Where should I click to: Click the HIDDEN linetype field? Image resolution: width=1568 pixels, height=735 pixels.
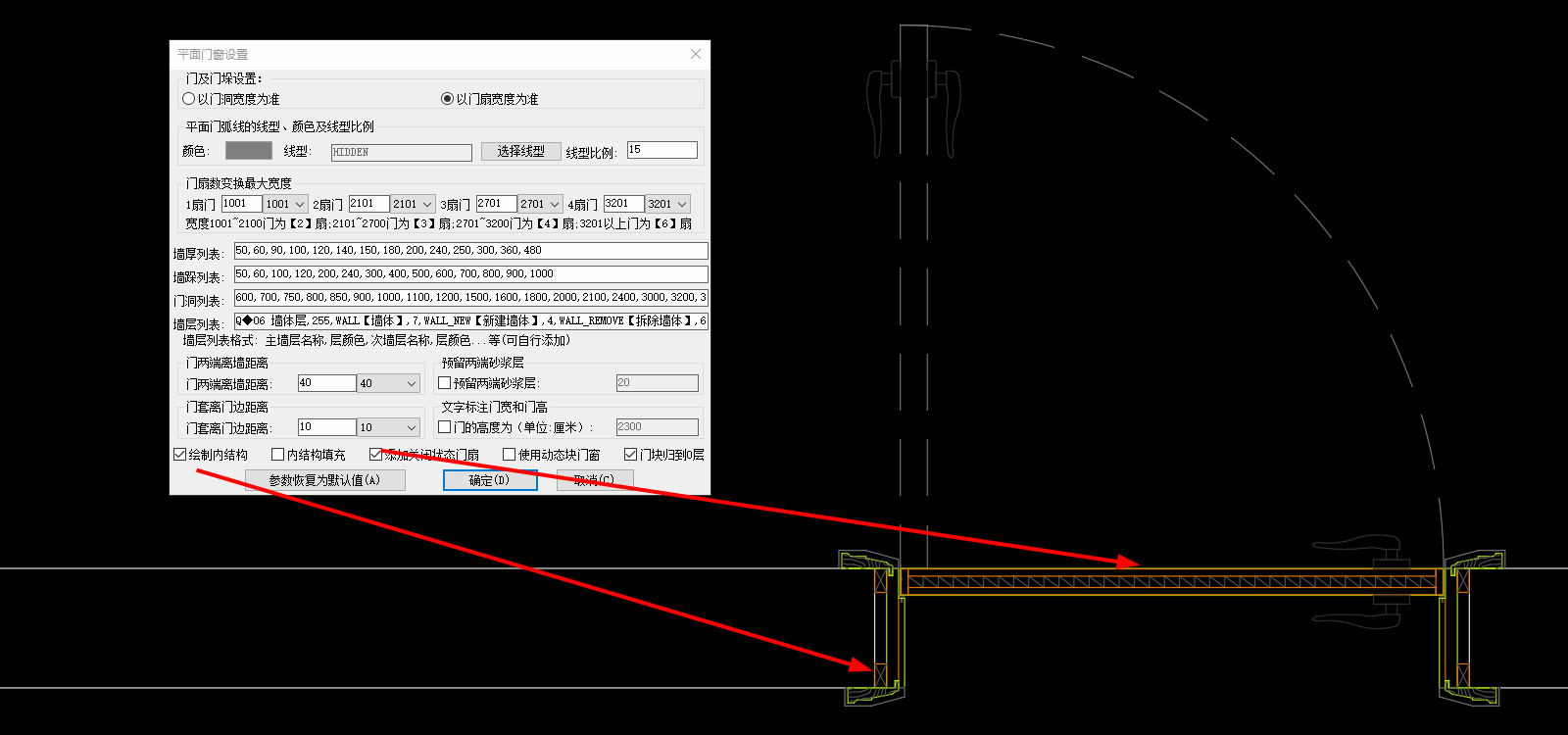402,152
